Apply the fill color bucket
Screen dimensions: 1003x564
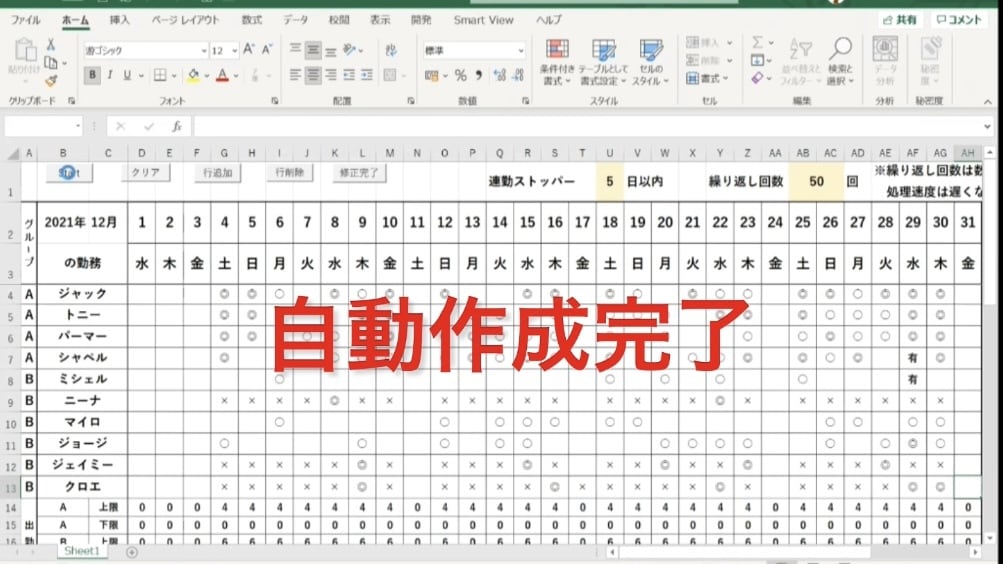click(x=193, y=75)
